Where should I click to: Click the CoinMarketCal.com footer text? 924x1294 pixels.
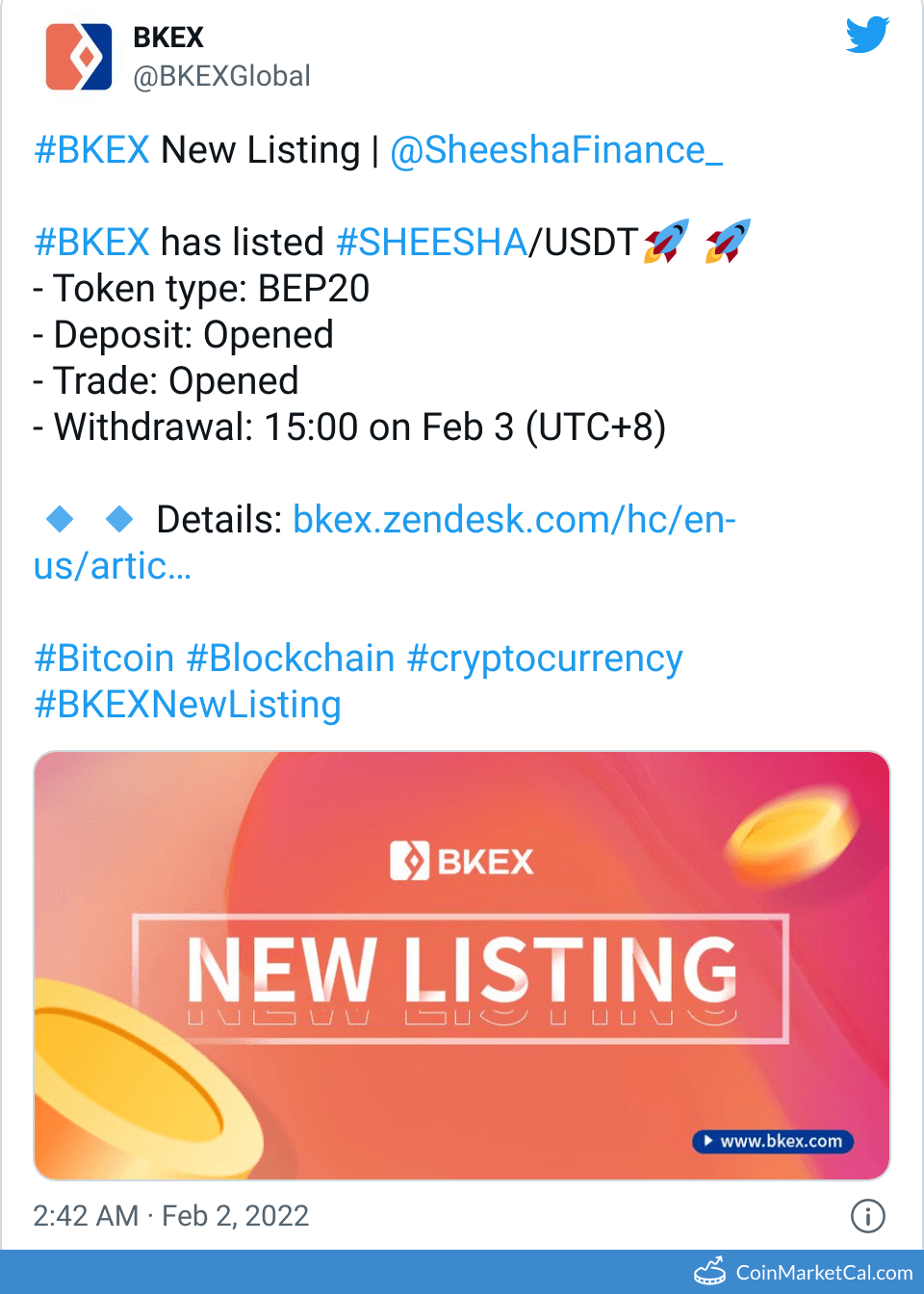[x=824, y=1273]
